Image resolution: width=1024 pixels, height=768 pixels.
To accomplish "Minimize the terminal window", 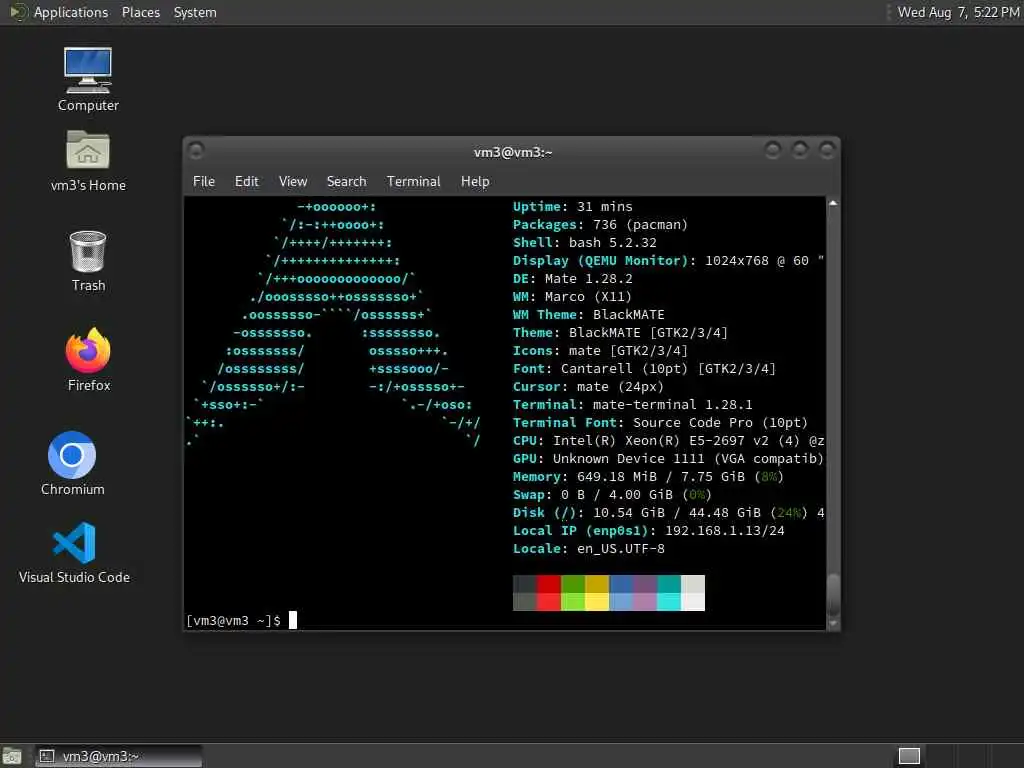I will click(x=773, y=150).
